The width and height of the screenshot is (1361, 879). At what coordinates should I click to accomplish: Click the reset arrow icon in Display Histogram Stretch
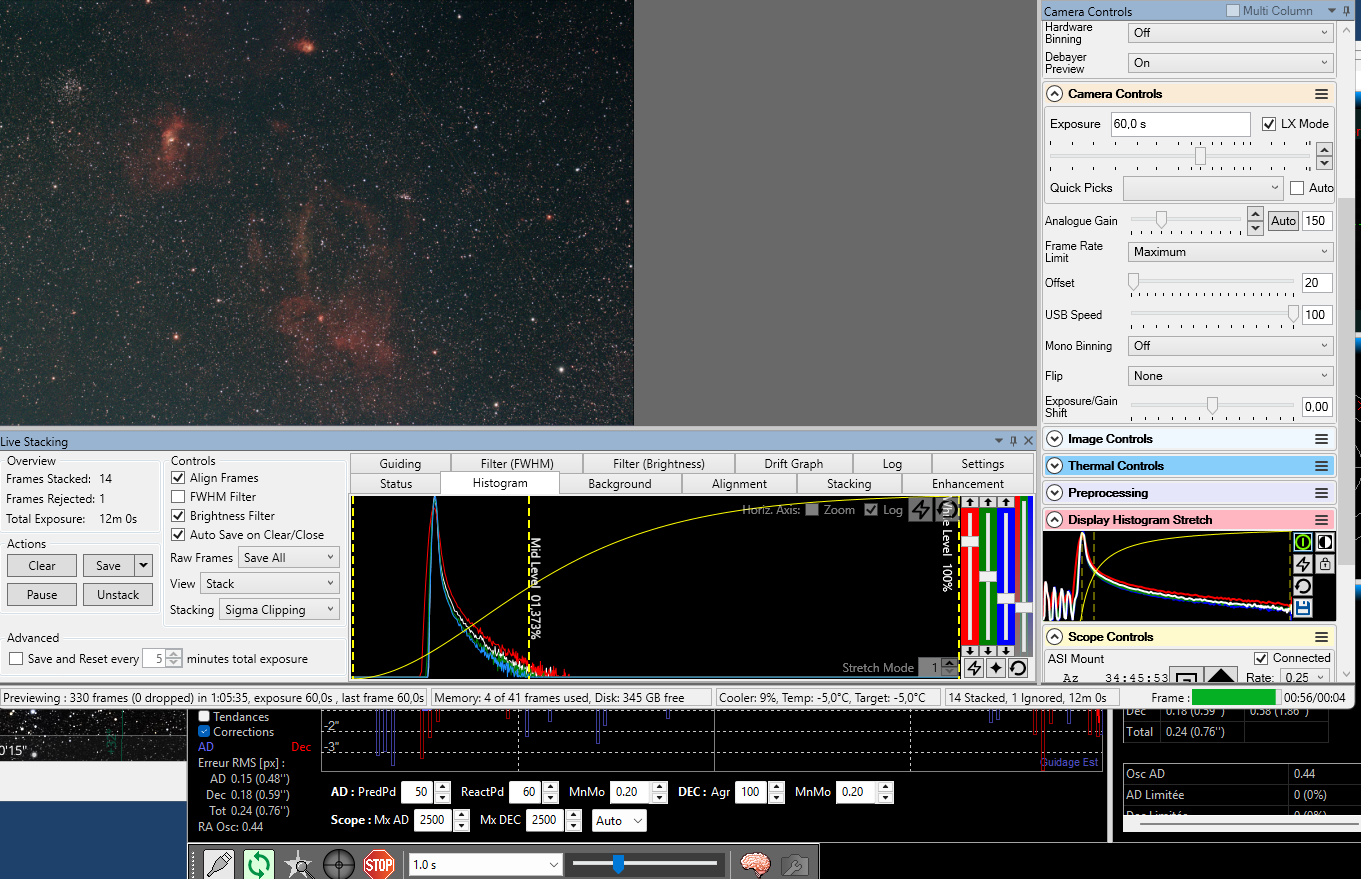1302,586
